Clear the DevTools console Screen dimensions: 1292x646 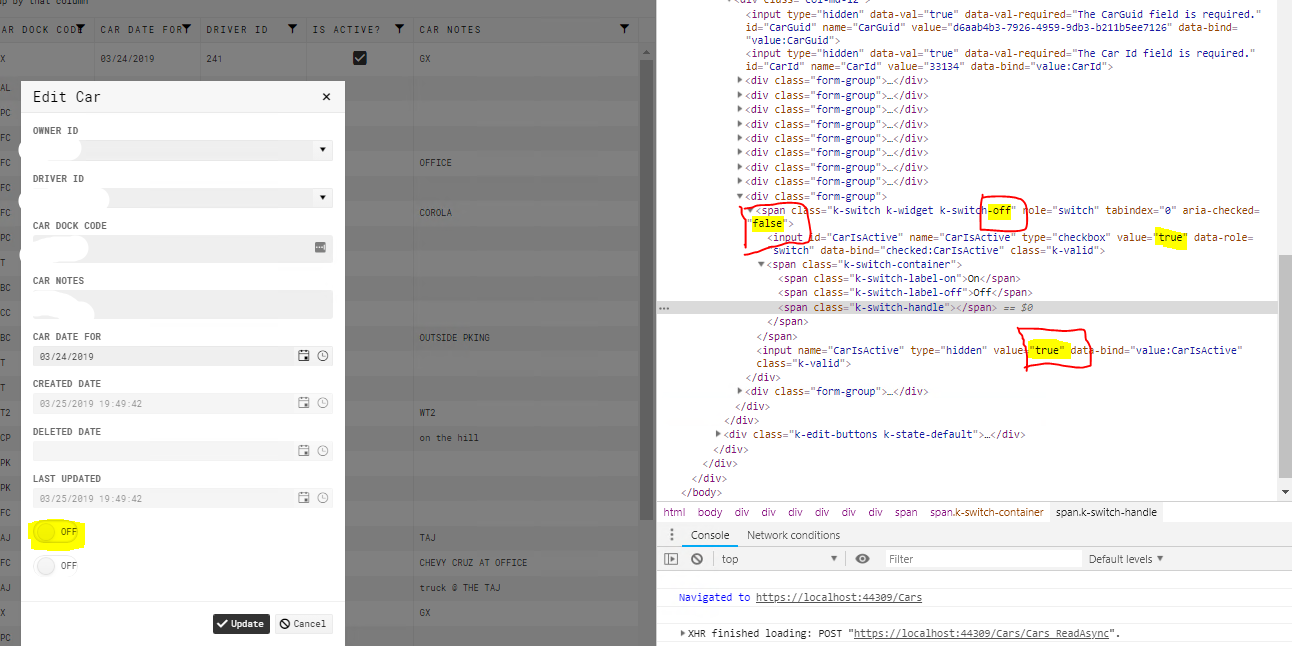click(697, 559)
